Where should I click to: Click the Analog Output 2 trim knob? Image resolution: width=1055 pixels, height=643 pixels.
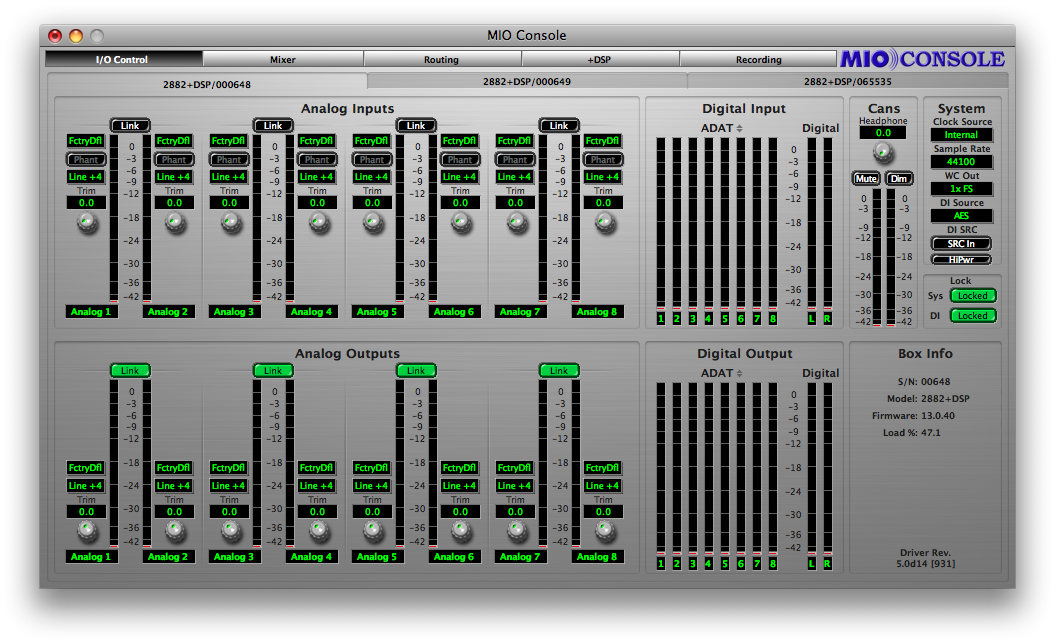[x=175, y=532]
